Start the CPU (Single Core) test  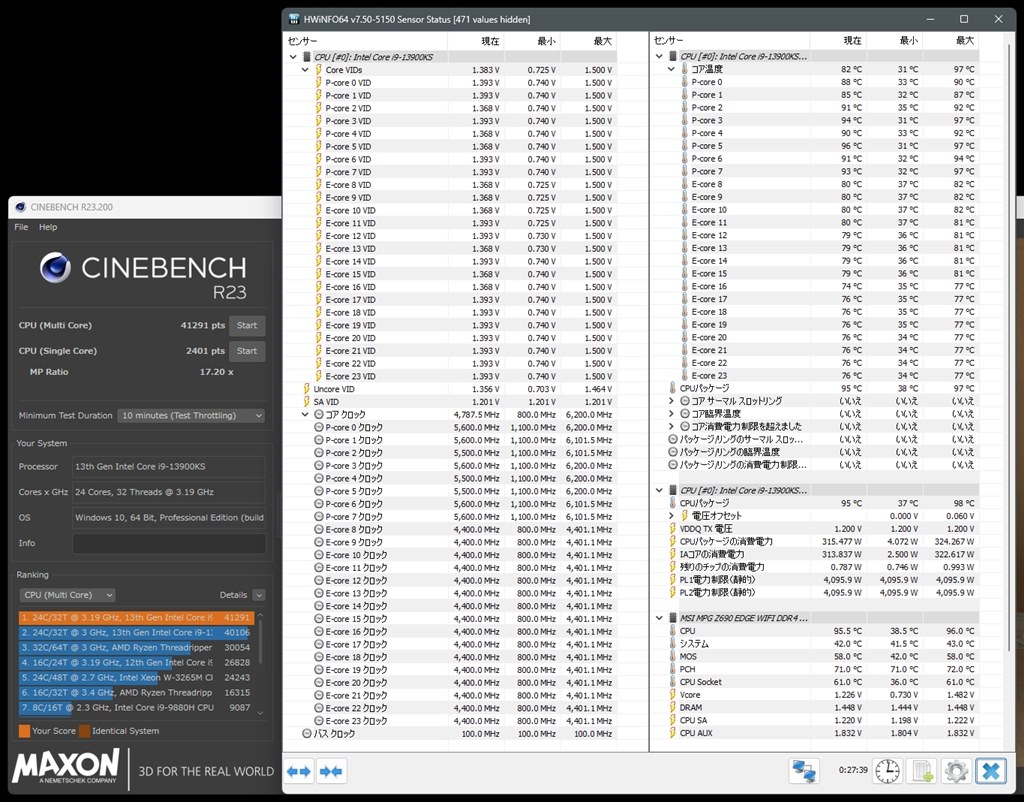pos(247,351)
